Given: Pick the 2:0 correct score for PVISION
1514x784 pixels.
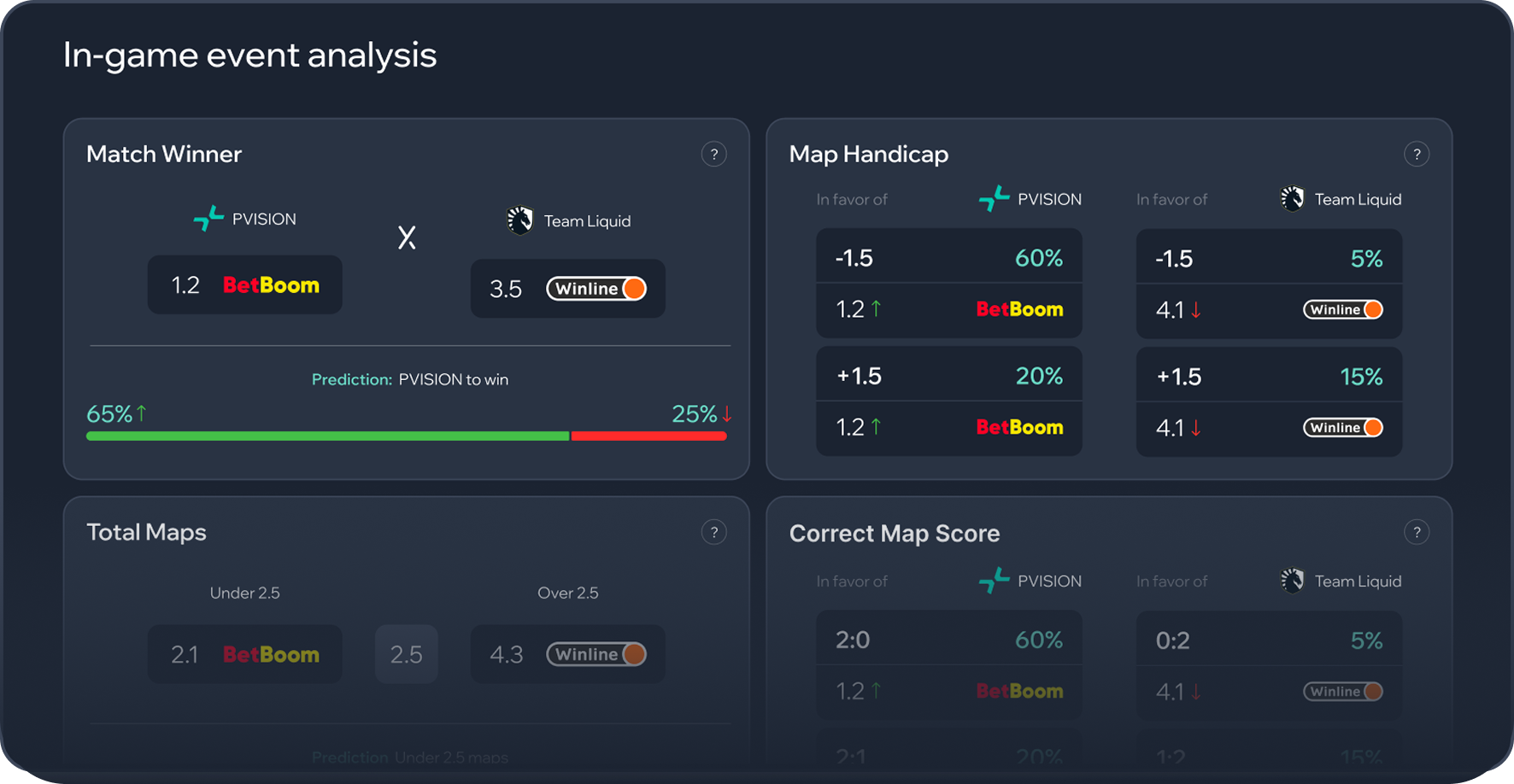Looking at the screenshot, I should click(948, 640).
